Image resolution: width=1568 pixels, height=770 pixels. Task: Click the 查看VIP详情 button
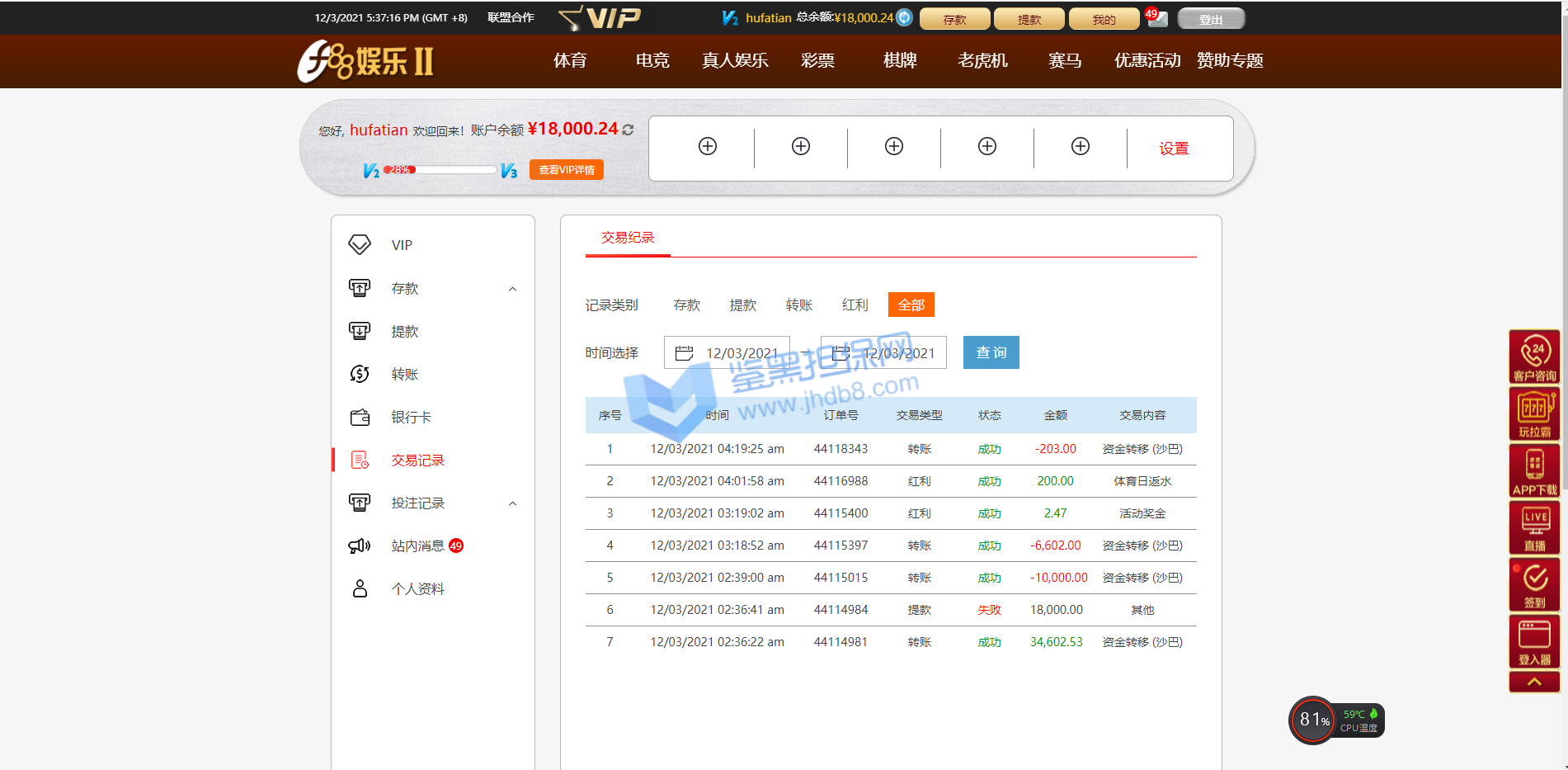coord(566,170)
